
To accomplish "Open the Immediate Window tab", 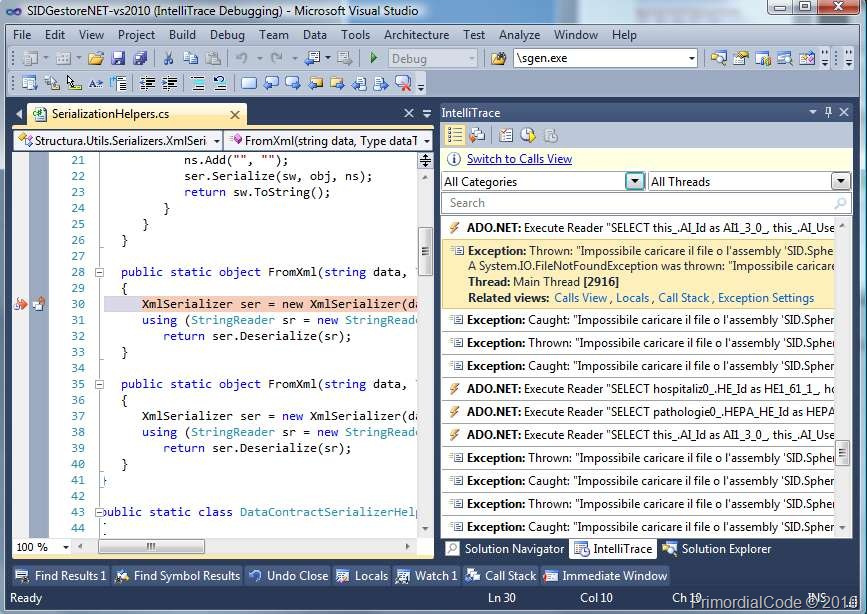I will 605,576.
